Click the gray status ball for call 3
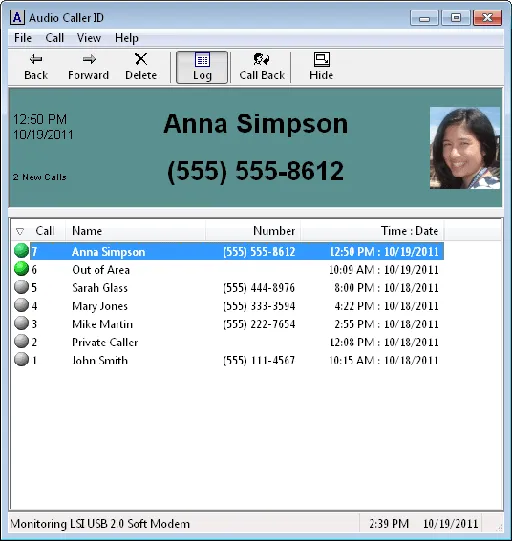The image size is (512, 541). tap(21, 323)
